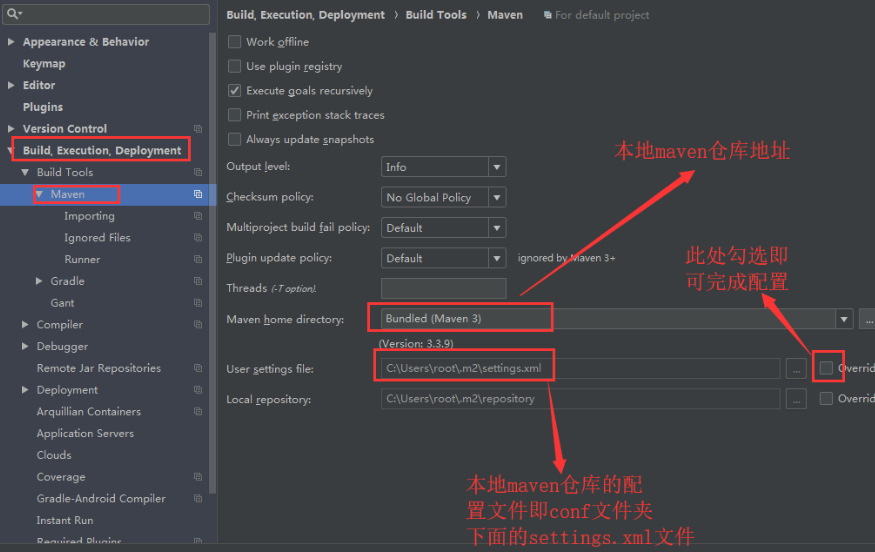The width and height of the screenshot is (875, 552).
Task: Open Importing settings under Maven
Action: click(89, 216)
